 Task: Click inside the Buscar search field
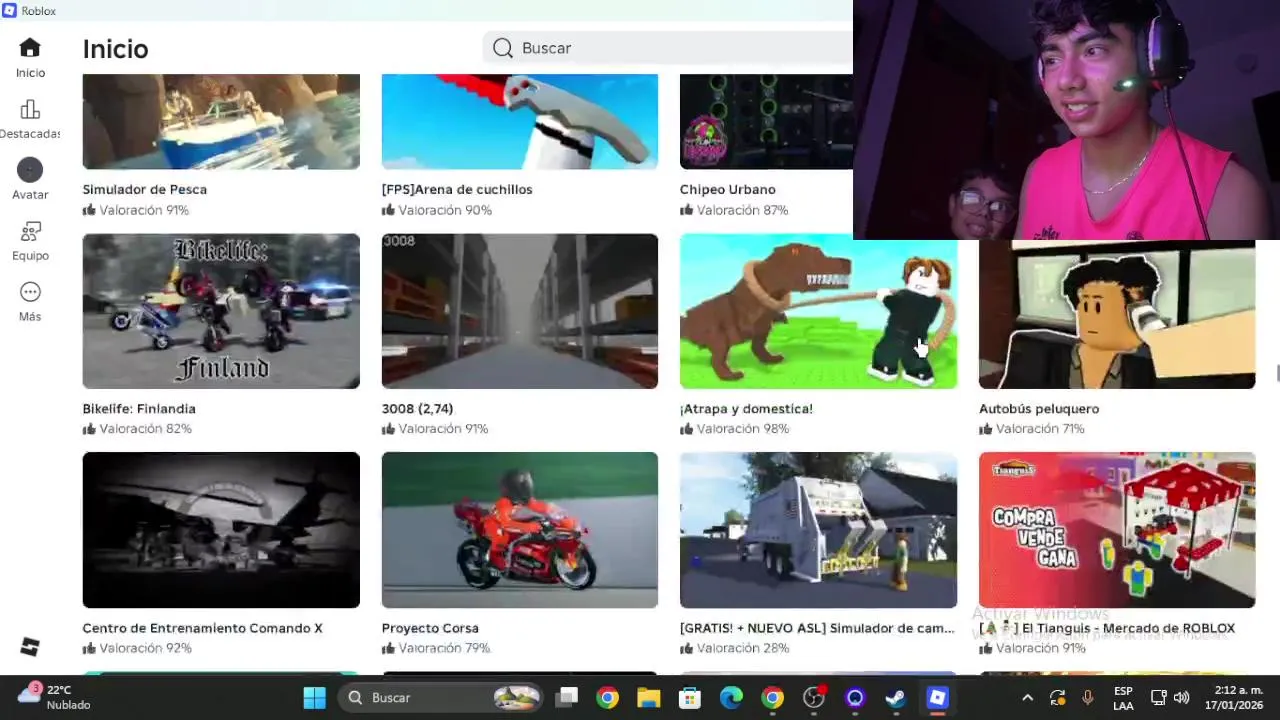[668, 48]
